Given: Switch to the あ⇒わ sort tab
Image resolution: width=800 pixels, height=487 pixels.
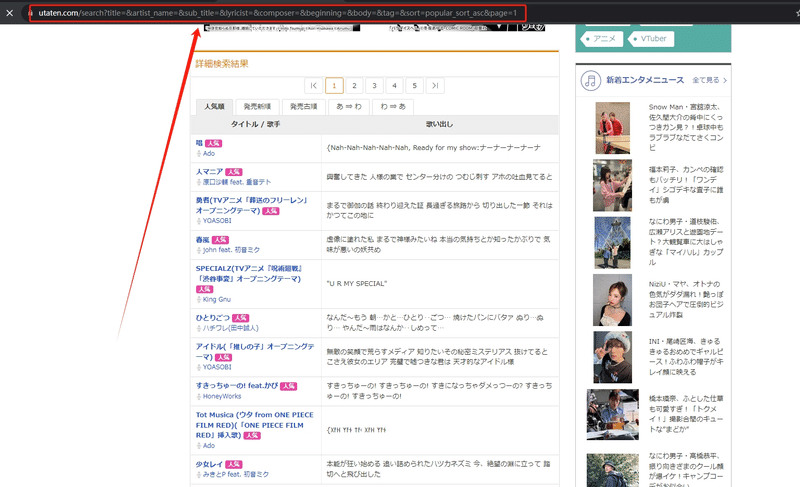Looking at the screenshot, I should tap(349, 107).
